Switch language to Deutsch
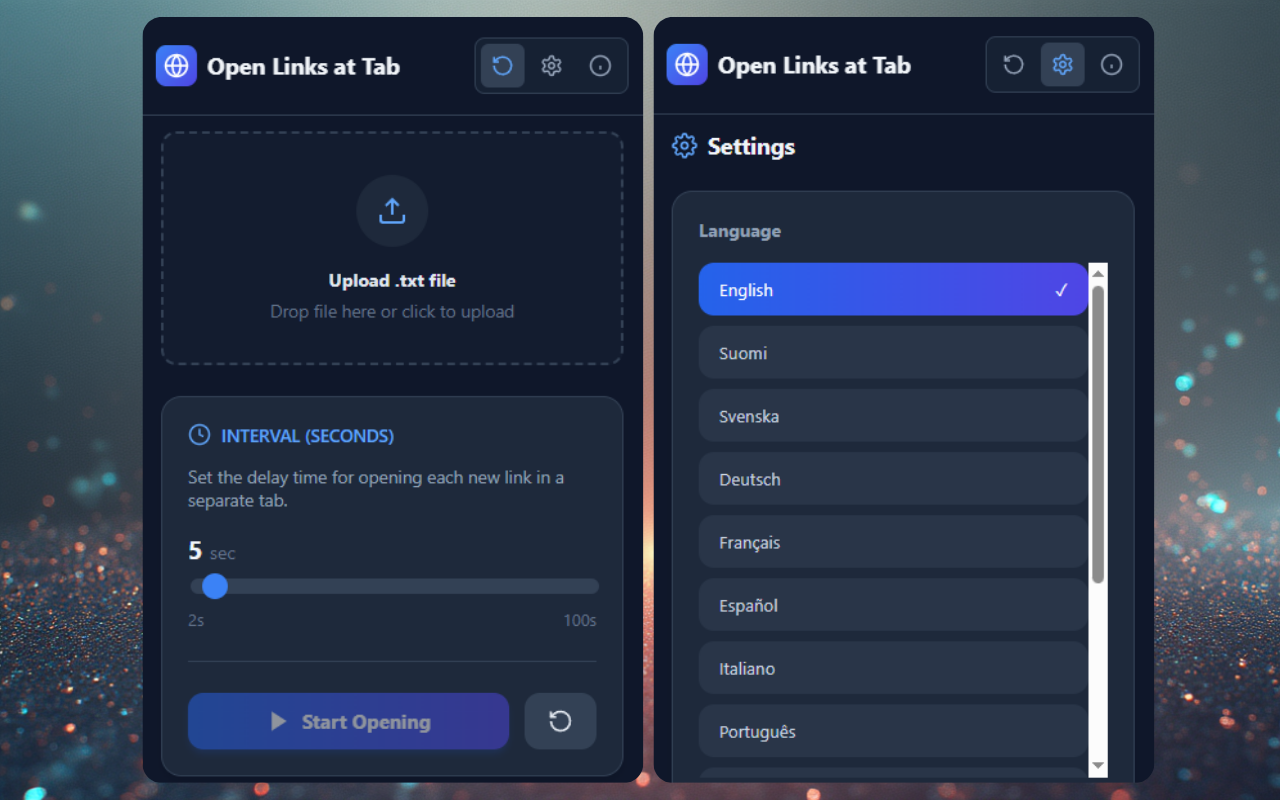1280x800 pixels. coord(892,479)
